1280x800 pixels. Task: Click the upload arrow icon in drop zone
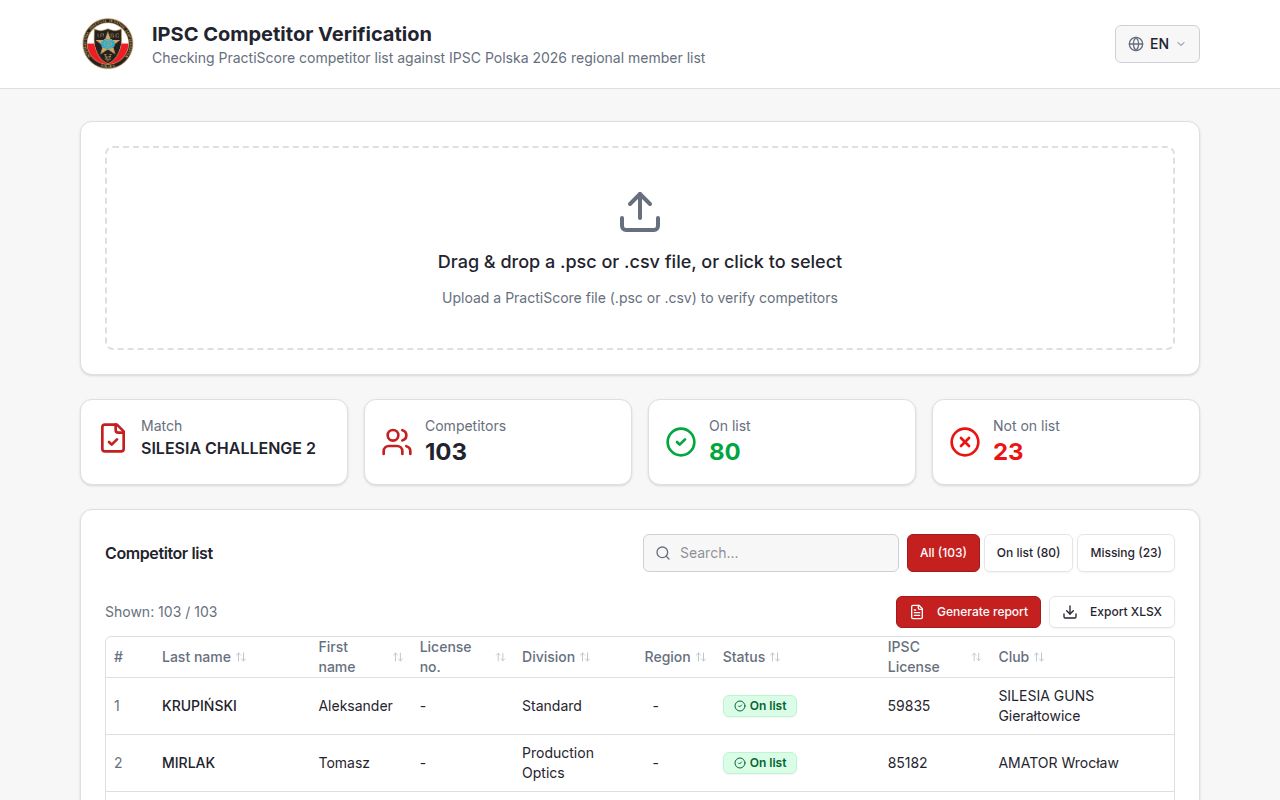640,213
